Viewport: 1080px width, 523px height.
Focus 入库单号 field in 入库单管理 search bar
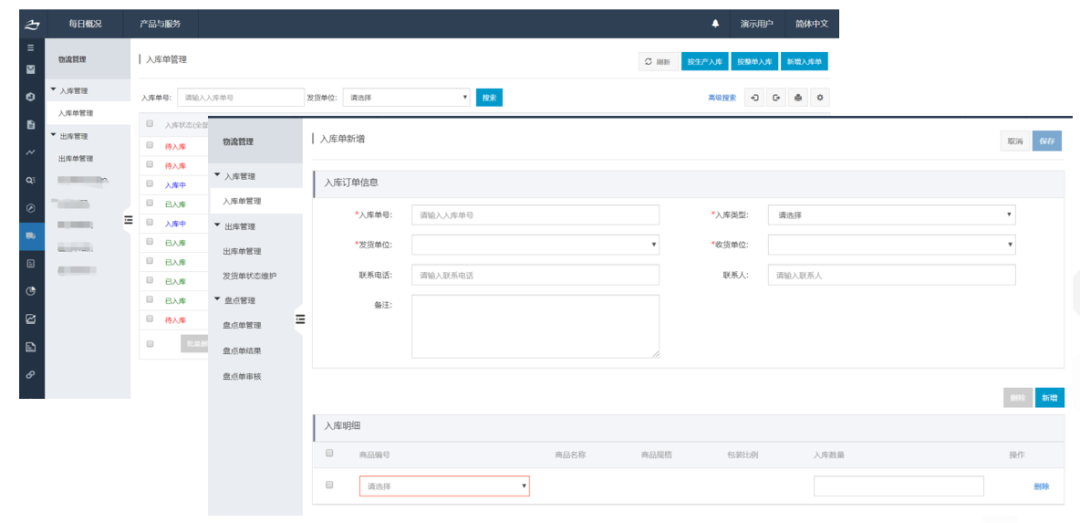240,98
